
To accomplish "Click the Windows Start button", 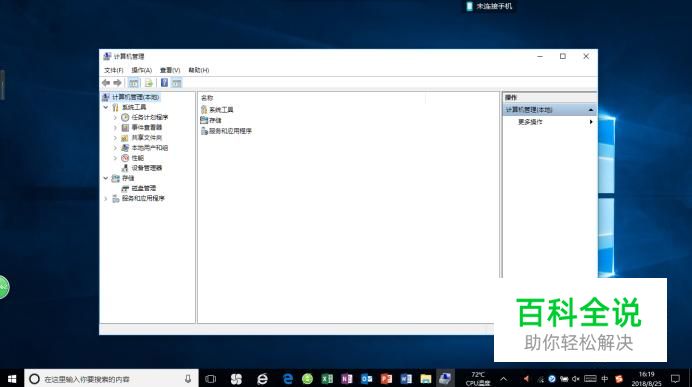I will [x=12, y=379].
